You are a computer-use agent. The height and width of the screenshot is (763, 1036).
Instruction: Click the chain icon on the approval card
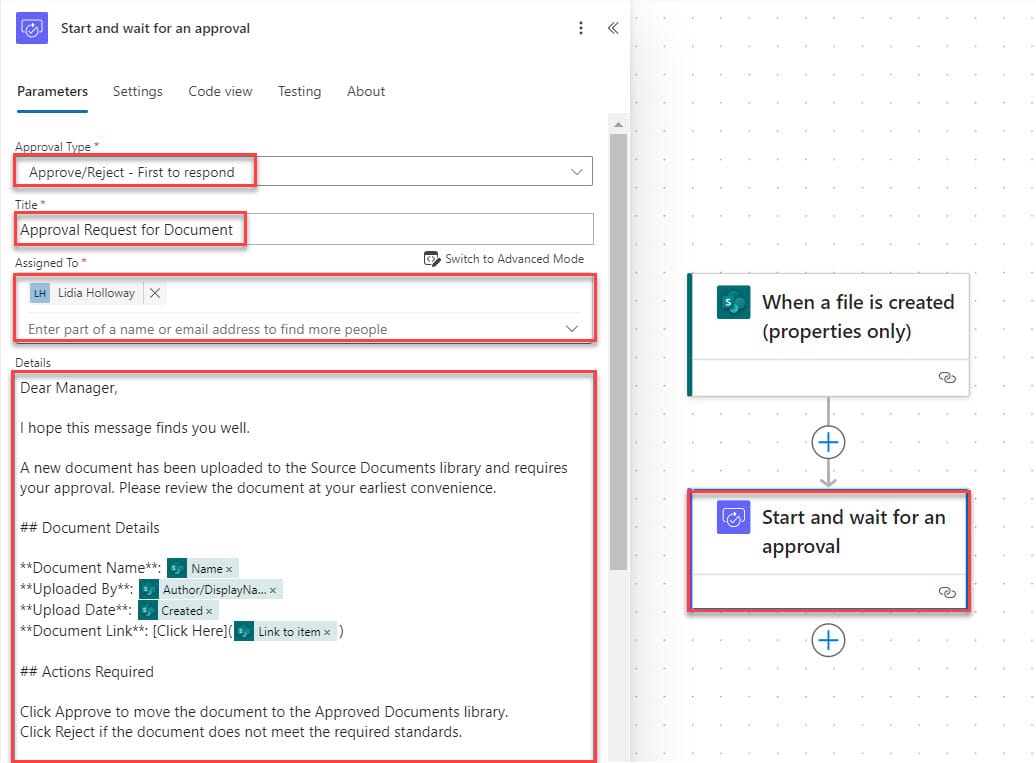pos(947,592)
